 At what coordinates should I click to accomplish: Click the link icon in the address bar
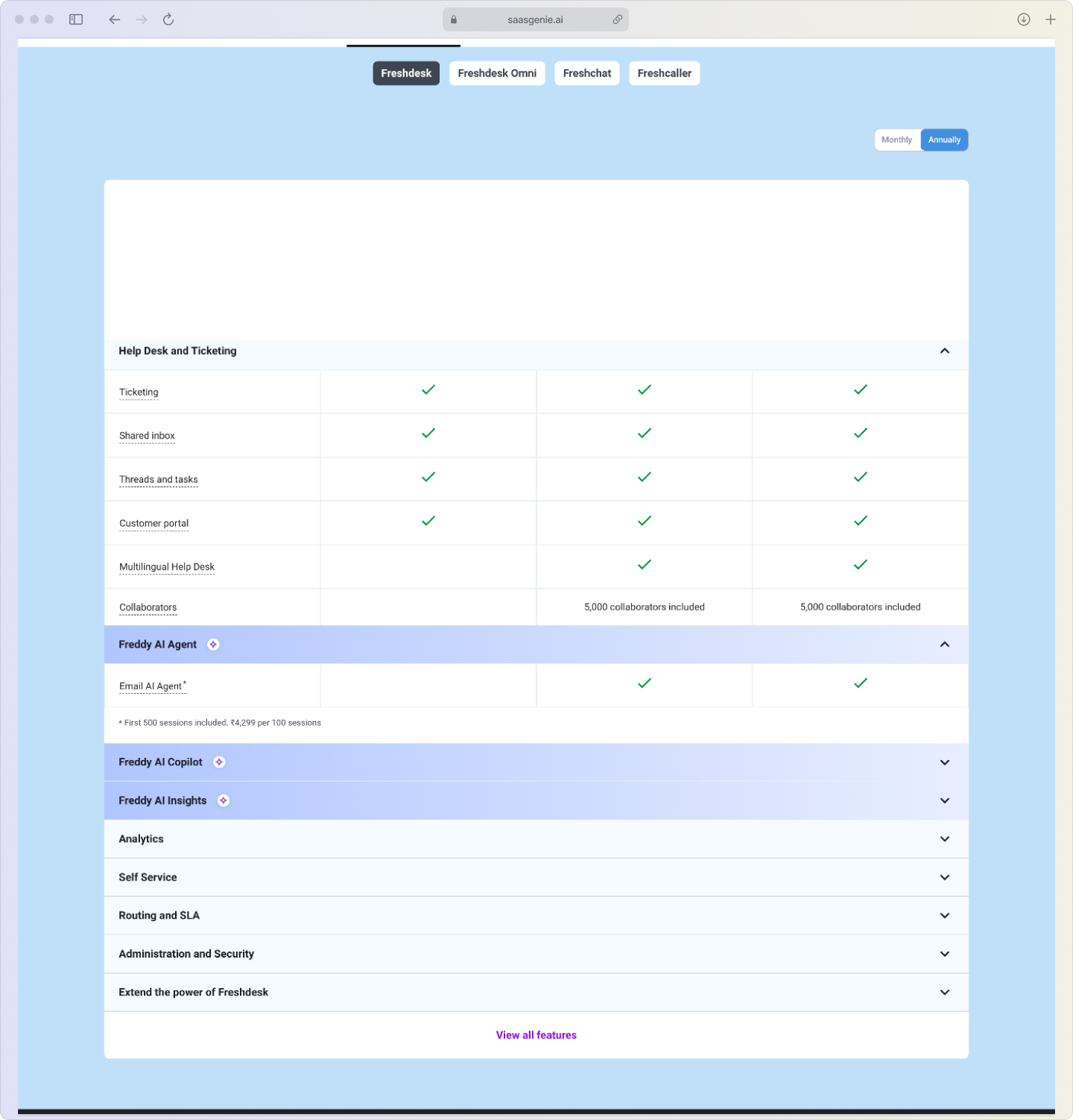pyautogui.click(x=617, y=19)
